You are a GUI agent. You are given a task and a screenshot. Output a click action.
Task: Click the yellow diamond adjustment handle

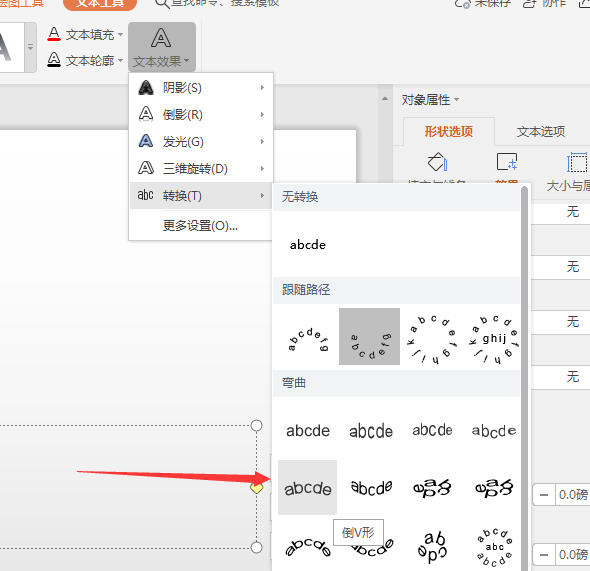[x=257, y=488]
